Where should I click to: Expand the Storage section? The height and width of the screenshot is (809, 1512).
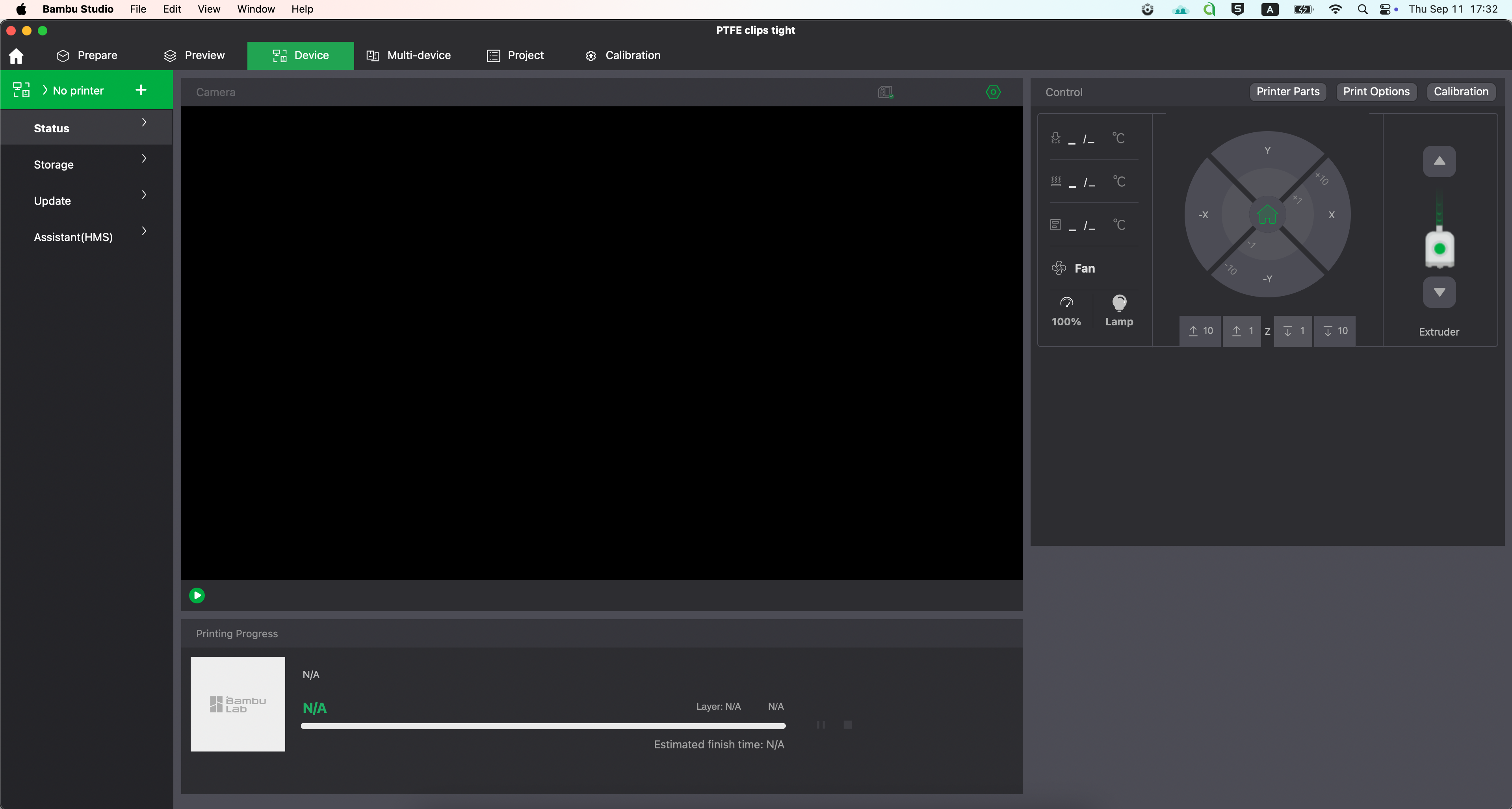tap(86, 165)
